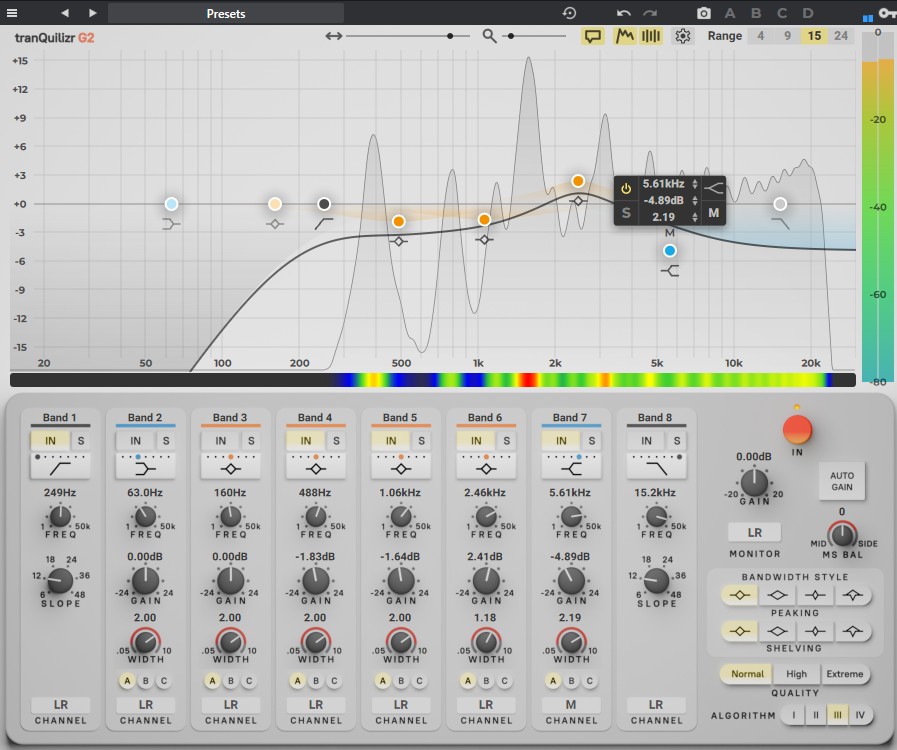Click the zoom slider handle
The image size is (897, 750).
click(511, 36)
